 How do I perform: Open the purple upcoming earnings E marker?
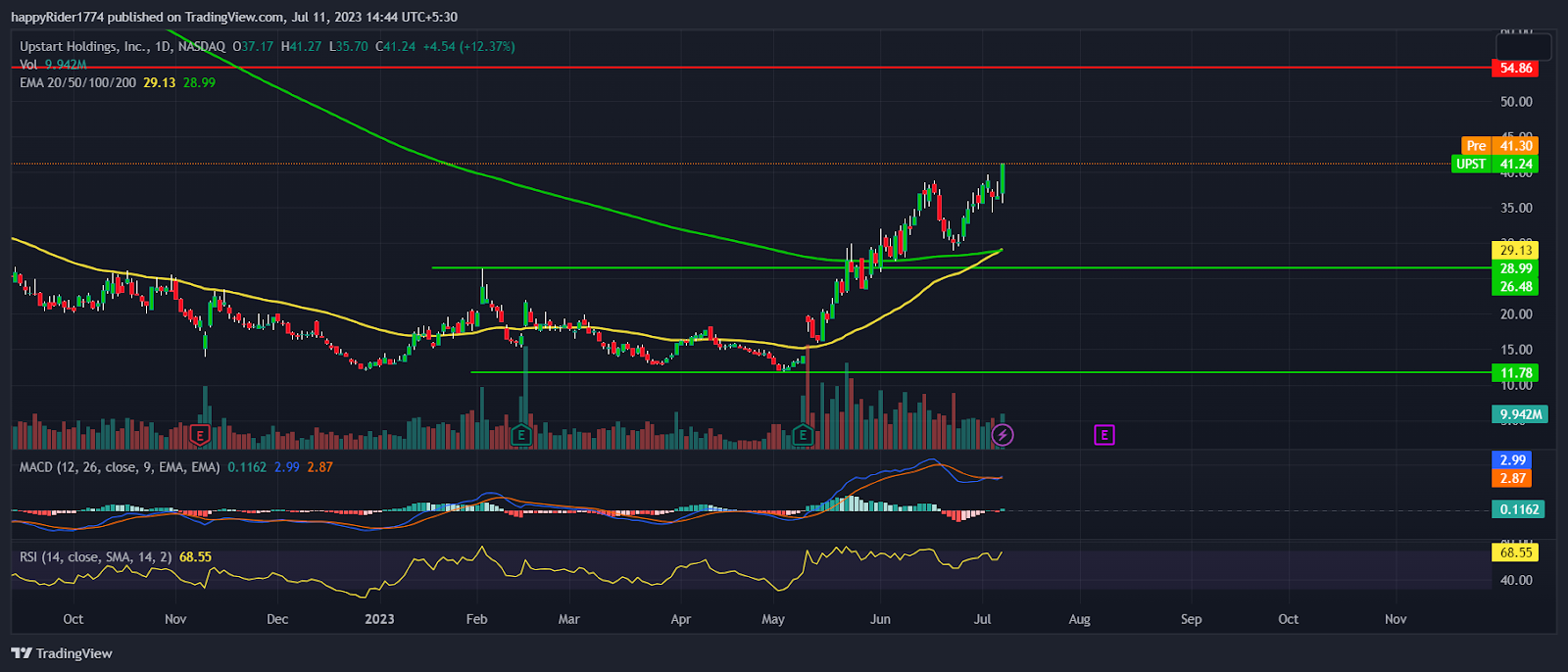tap(1104, 435)
